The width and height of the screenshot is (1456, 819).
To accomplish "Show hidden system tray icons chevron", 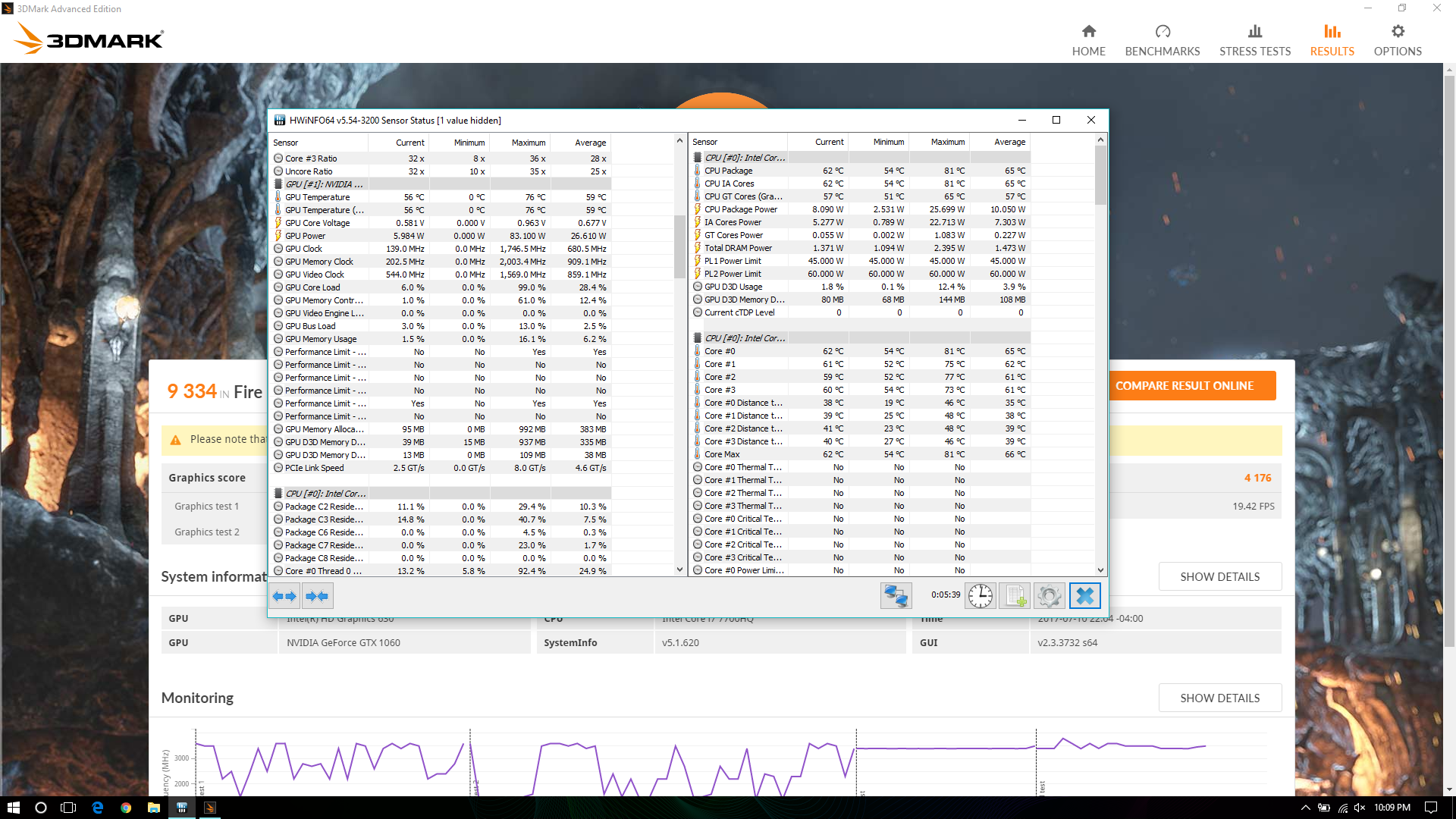I will tap(1305, 808).
